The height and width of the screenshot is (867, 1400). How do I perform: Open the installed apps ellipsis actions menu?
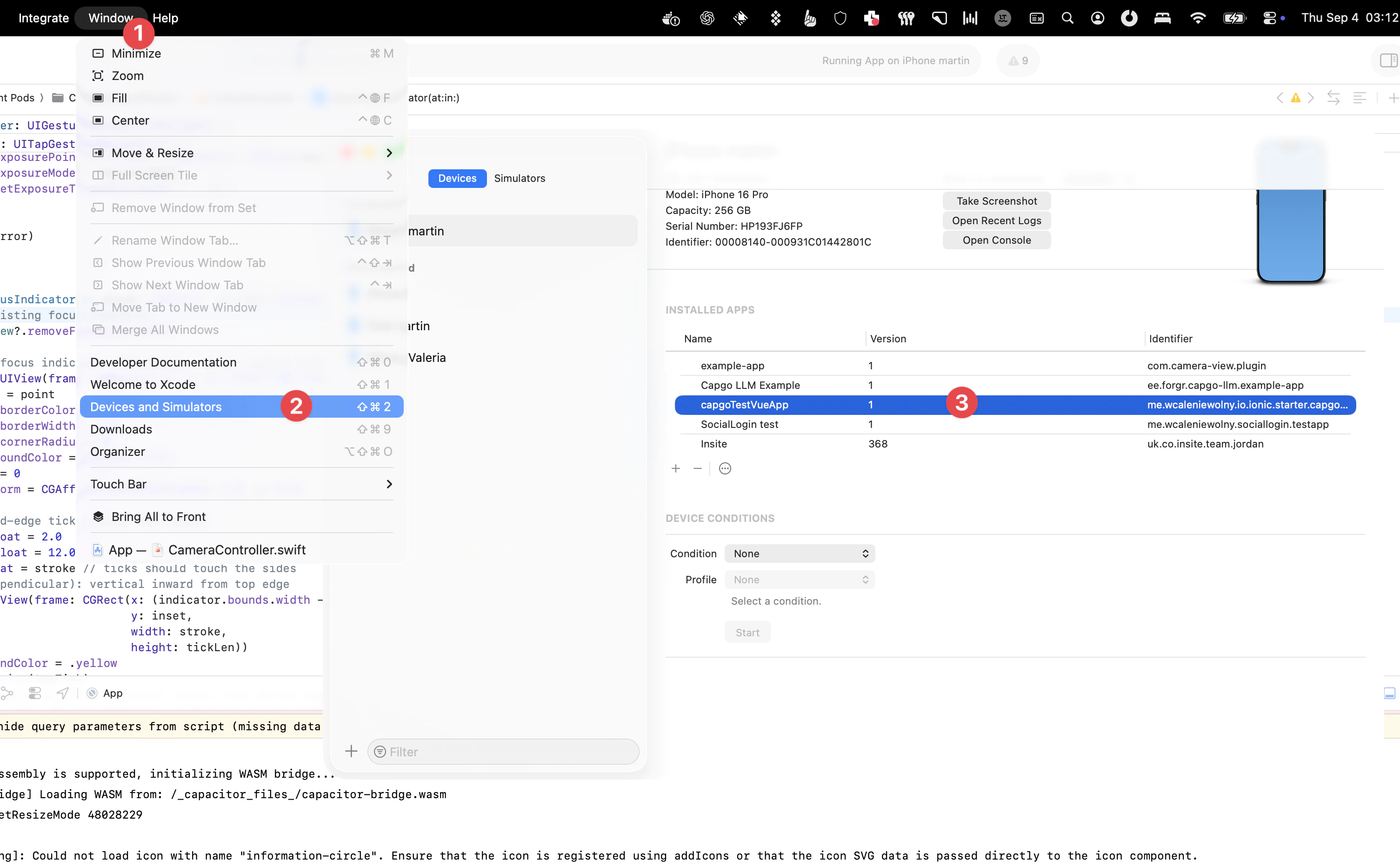tap(725, 468)
